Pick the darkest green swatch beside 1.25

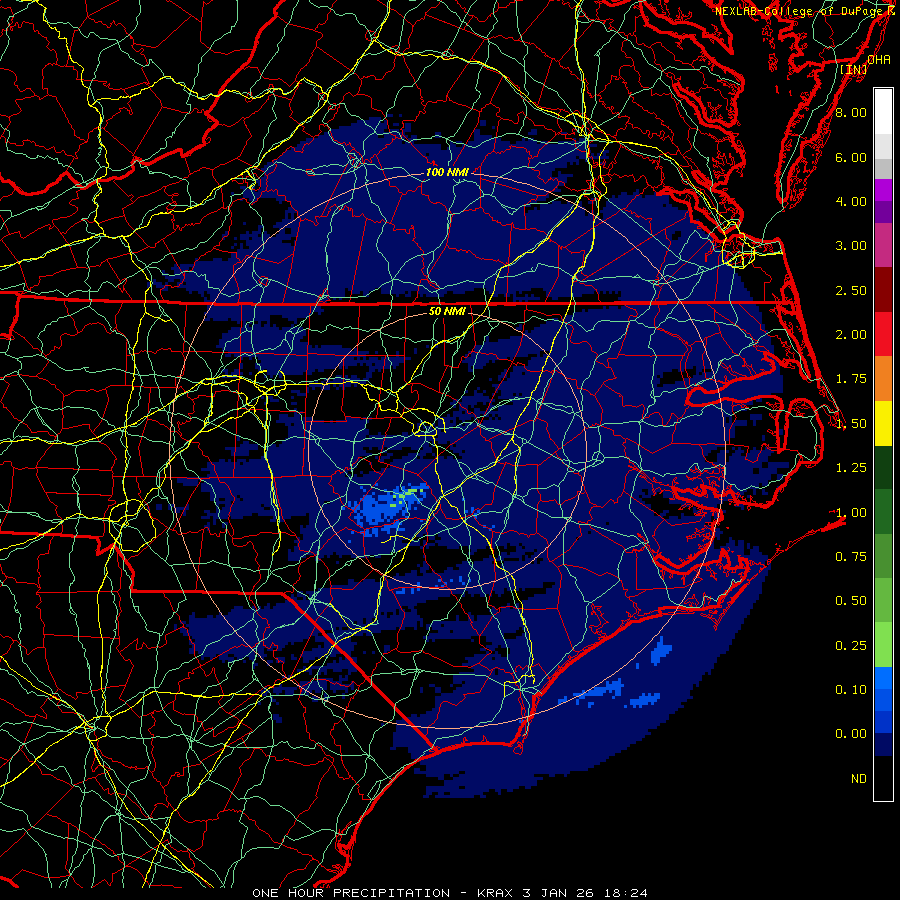tap(883, 467)
